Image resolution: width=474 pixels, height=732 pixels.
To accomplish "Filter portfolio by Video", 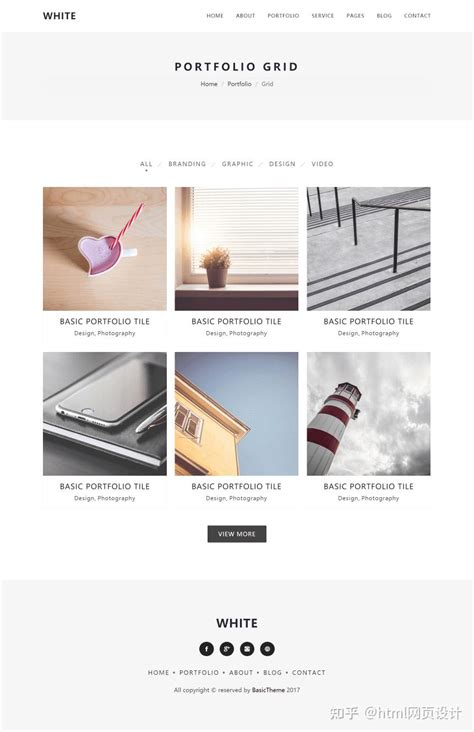I will (x=322, y=164).
